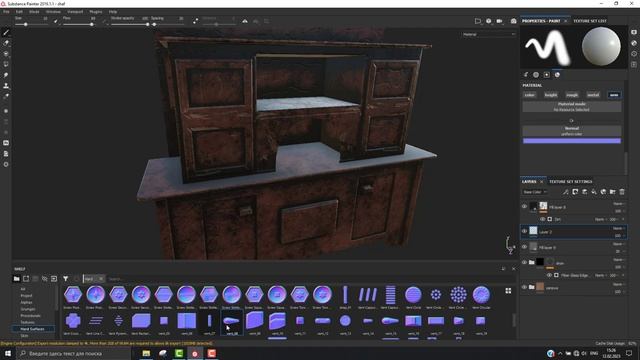Add a new paint layer icon

[584, 192]
